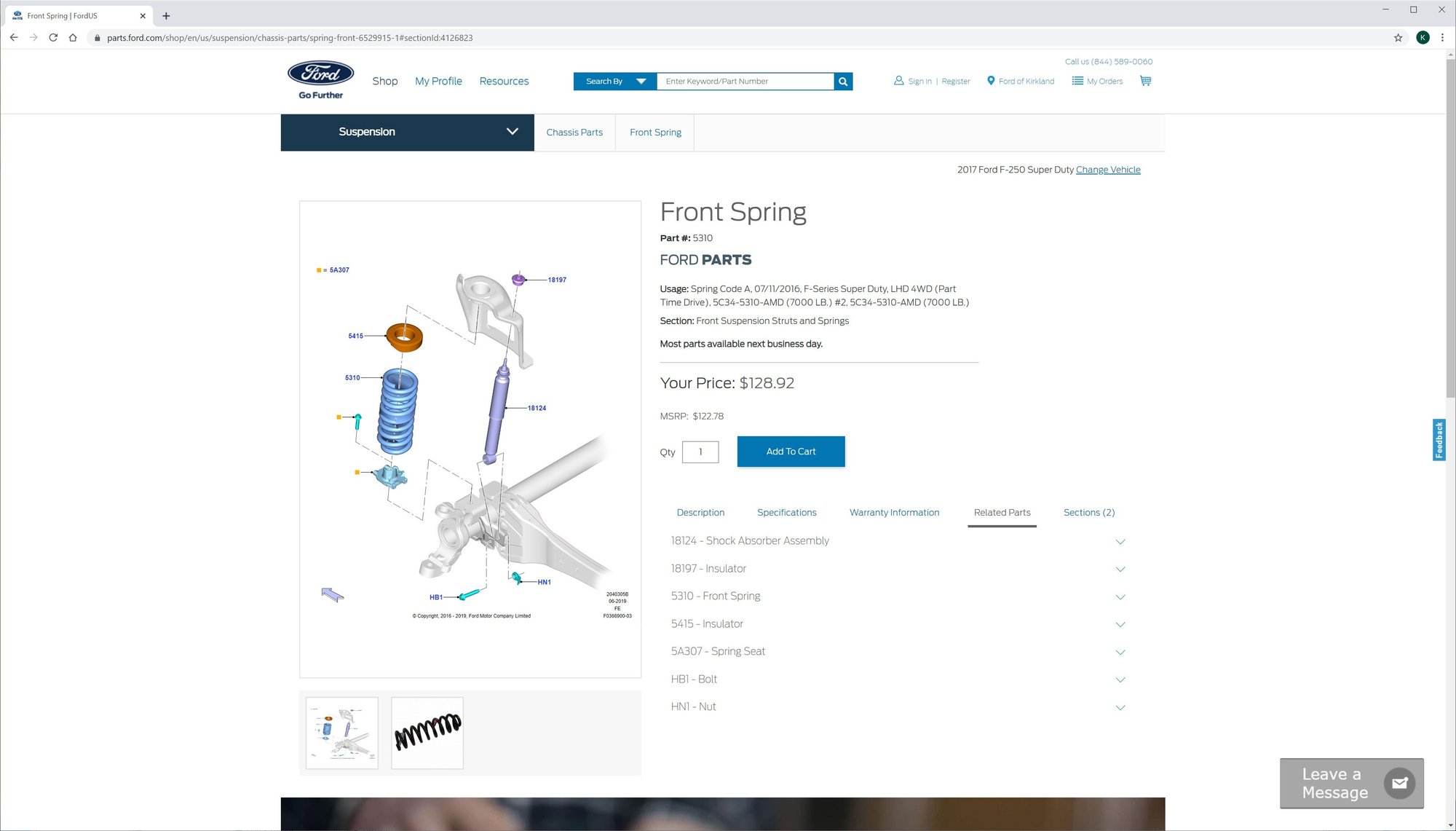The width and height of the screenshot is (1456, 831).
Task: Click the Qty input field
Action: click(x=700, y=452)
